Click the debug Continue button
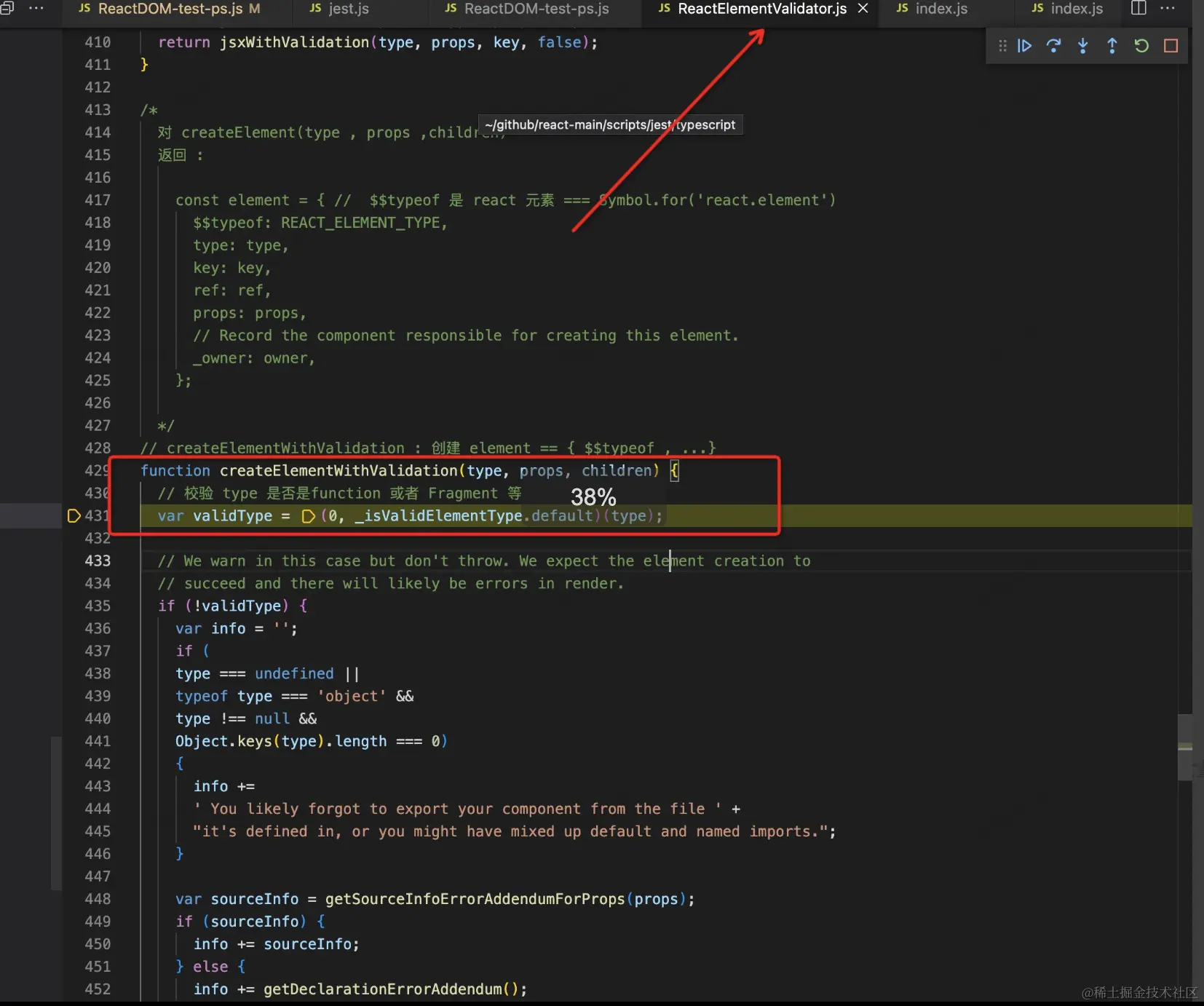Screen dimensions: 1204x1006 1024,46
